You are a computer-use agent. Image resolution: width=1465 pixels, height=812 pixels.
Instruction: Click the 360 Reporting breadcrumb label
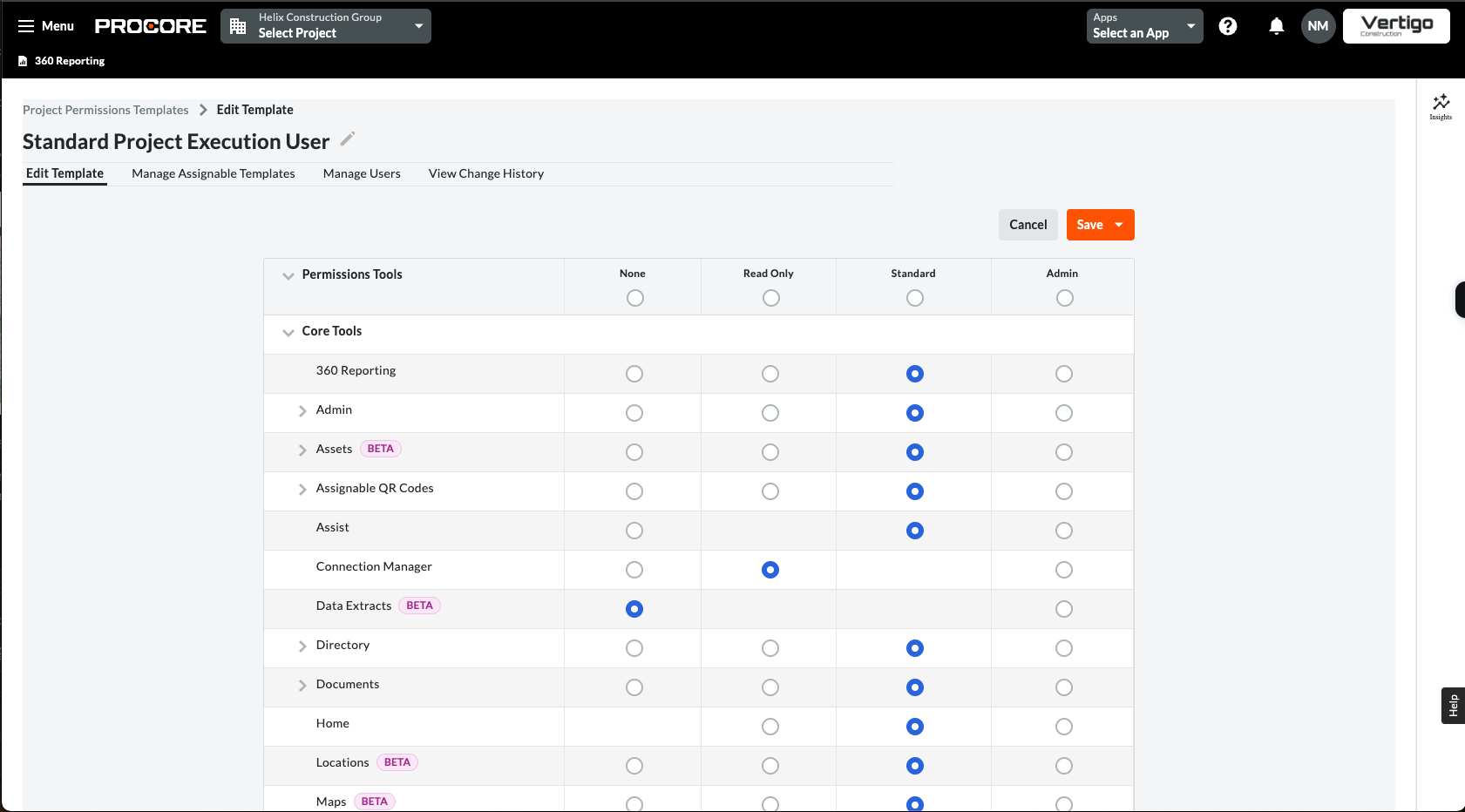click(70, 61)
